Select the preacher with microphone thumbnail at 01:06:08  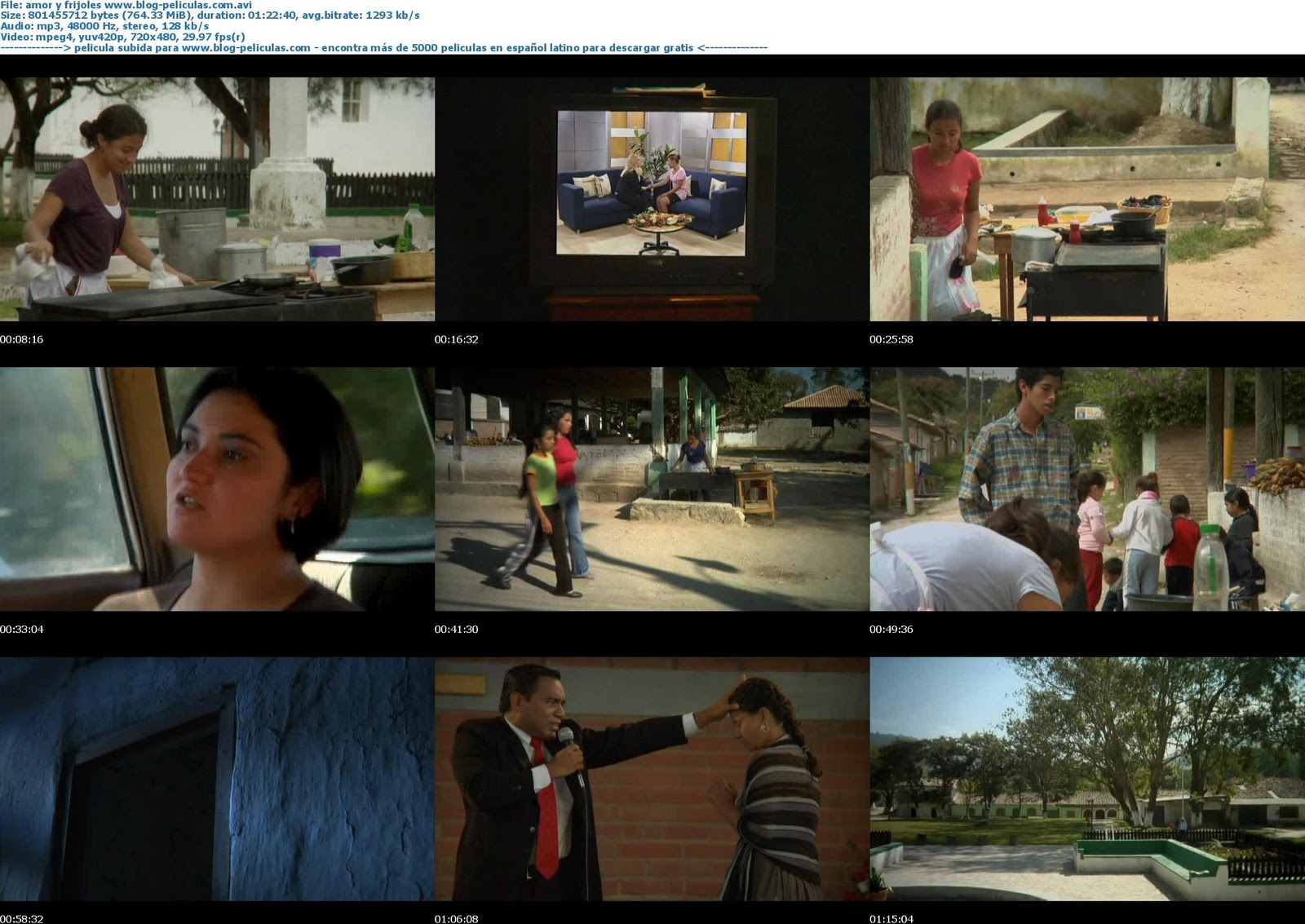[652, 779]
